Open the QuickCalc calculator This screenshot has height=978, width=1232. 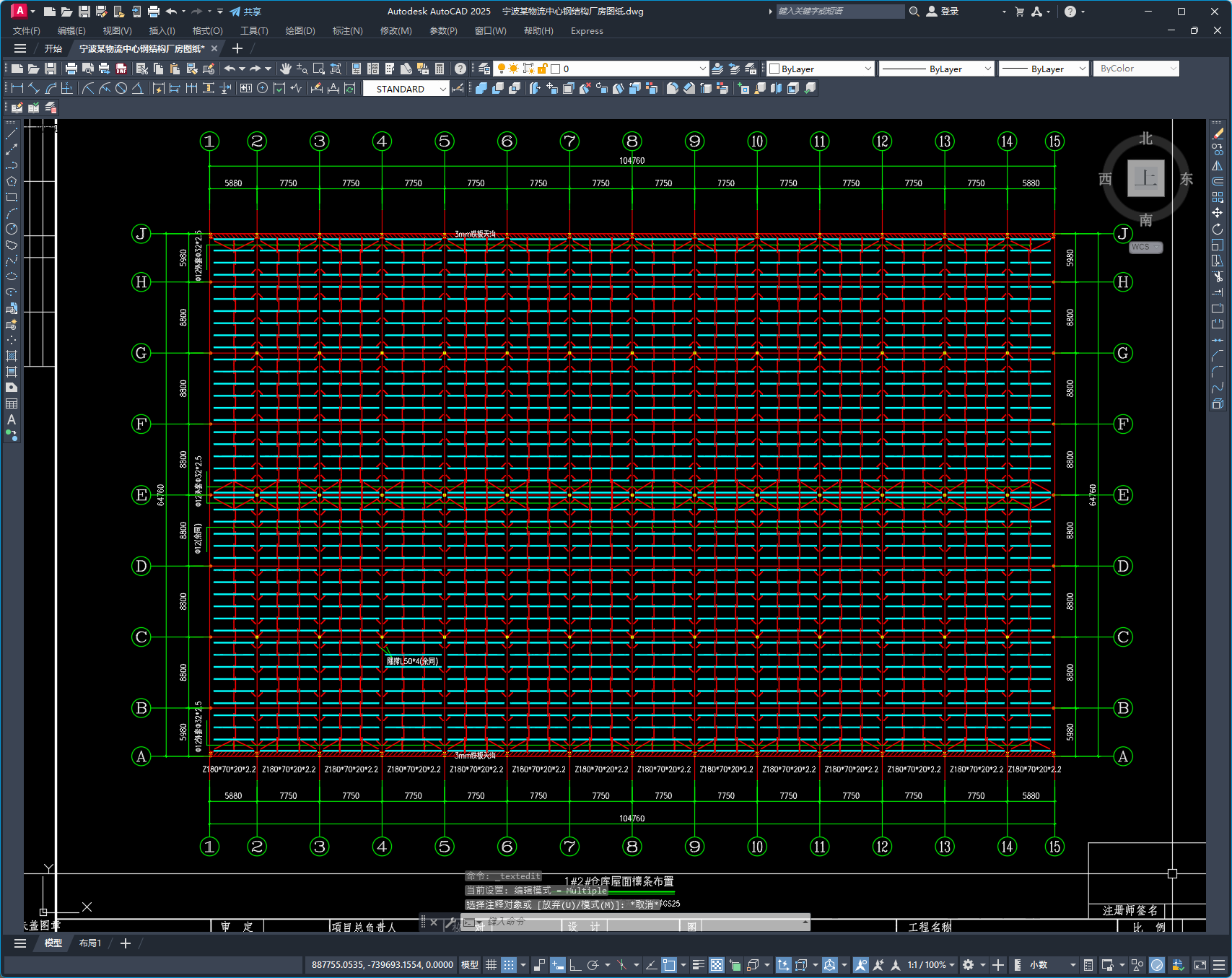(440, 69)
